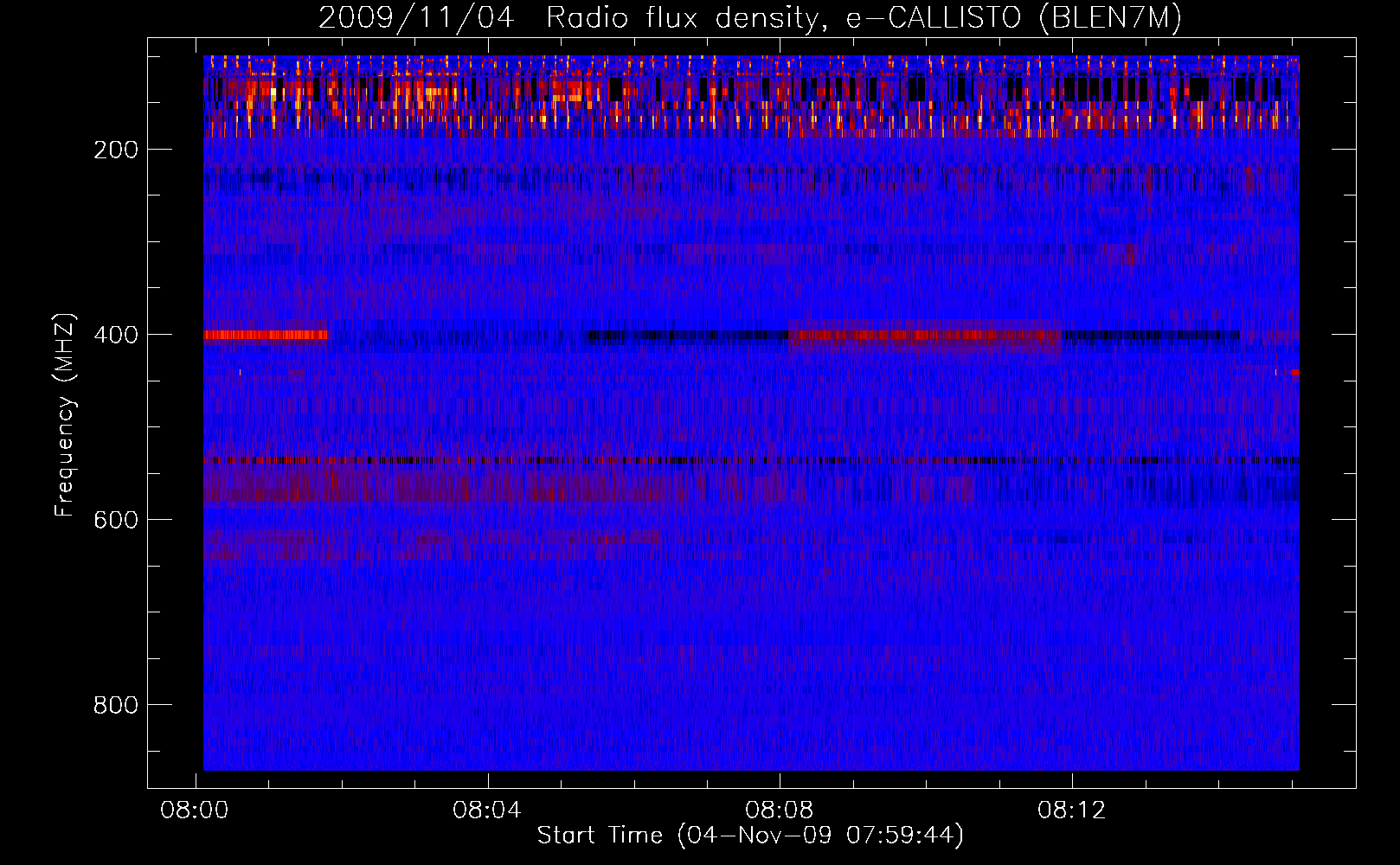Select the 'Frequency (MHZ)' axis label

tap(65, 415)
